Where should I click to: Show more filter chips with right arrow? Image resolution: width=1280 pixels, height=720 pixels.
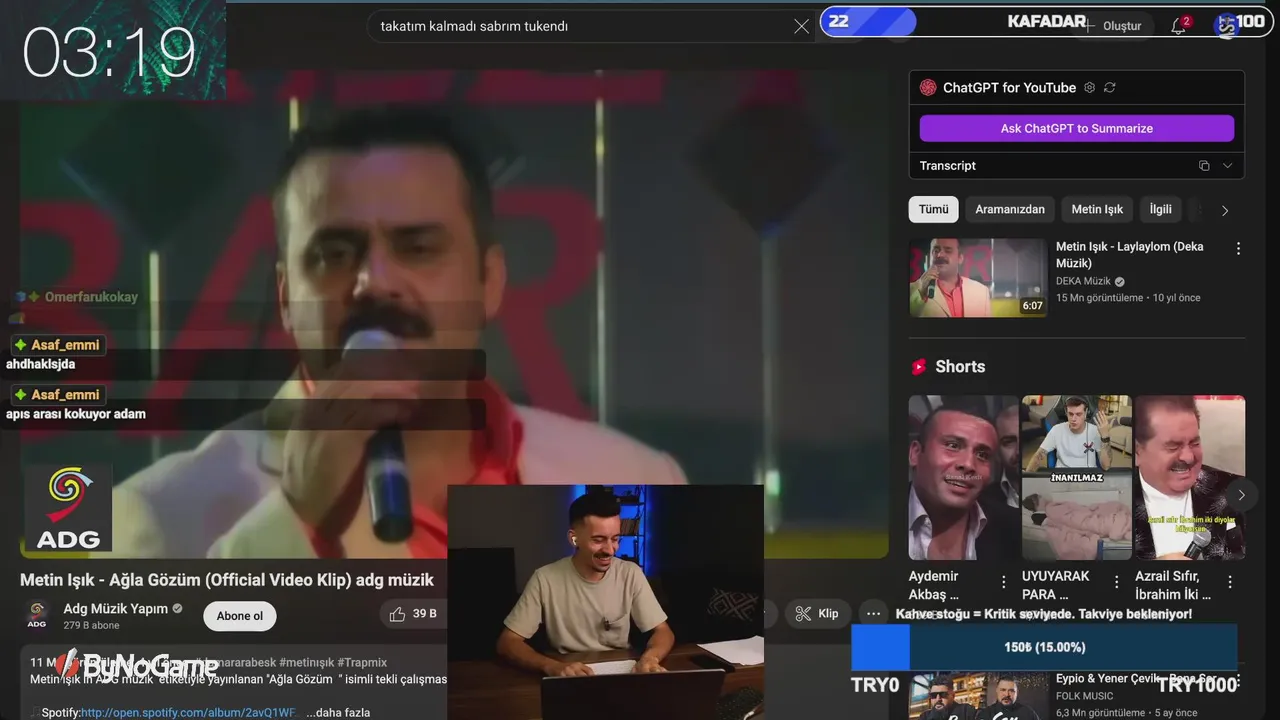click(1225, 210)
